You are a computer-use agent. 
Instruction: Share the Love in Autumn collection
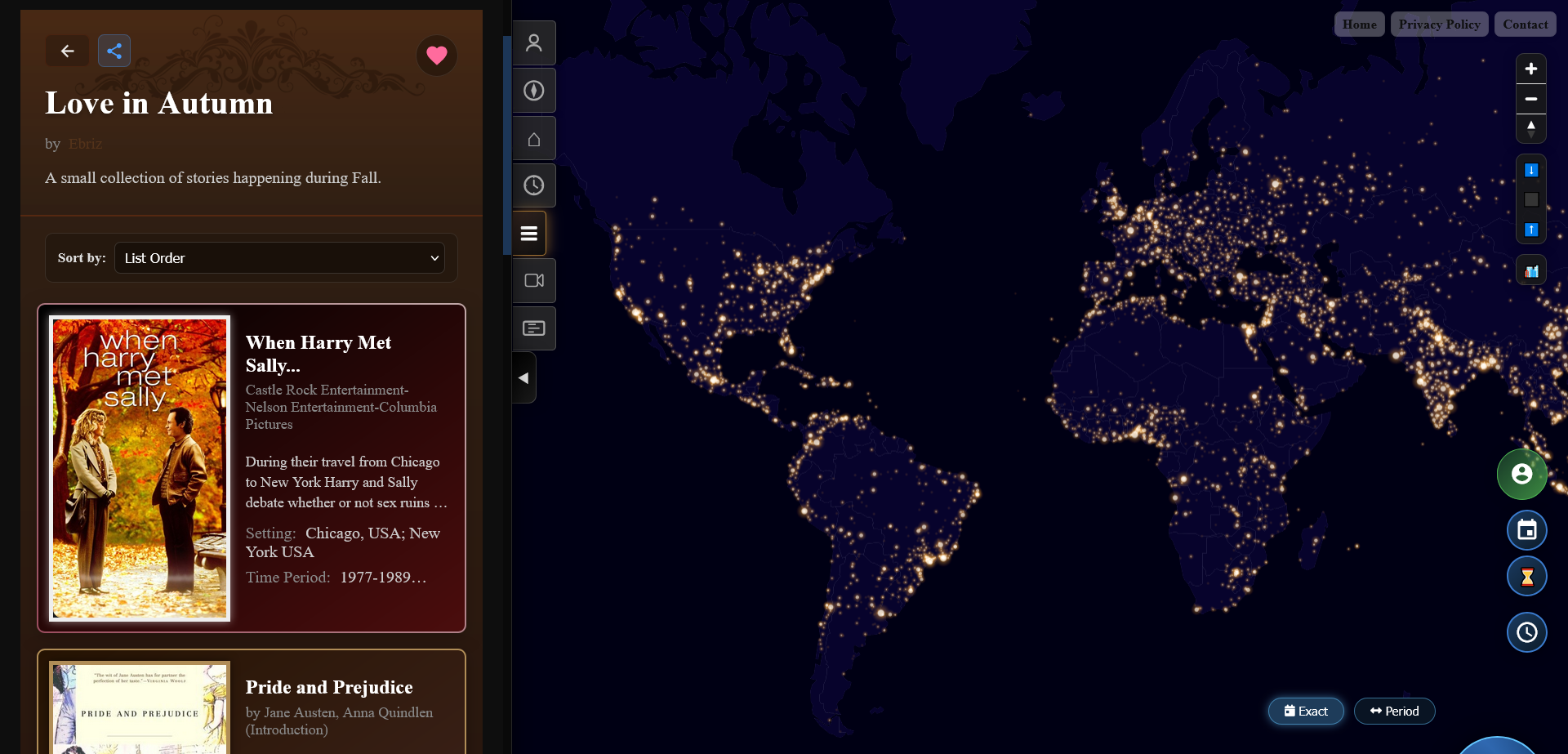[x=114, y=51]
